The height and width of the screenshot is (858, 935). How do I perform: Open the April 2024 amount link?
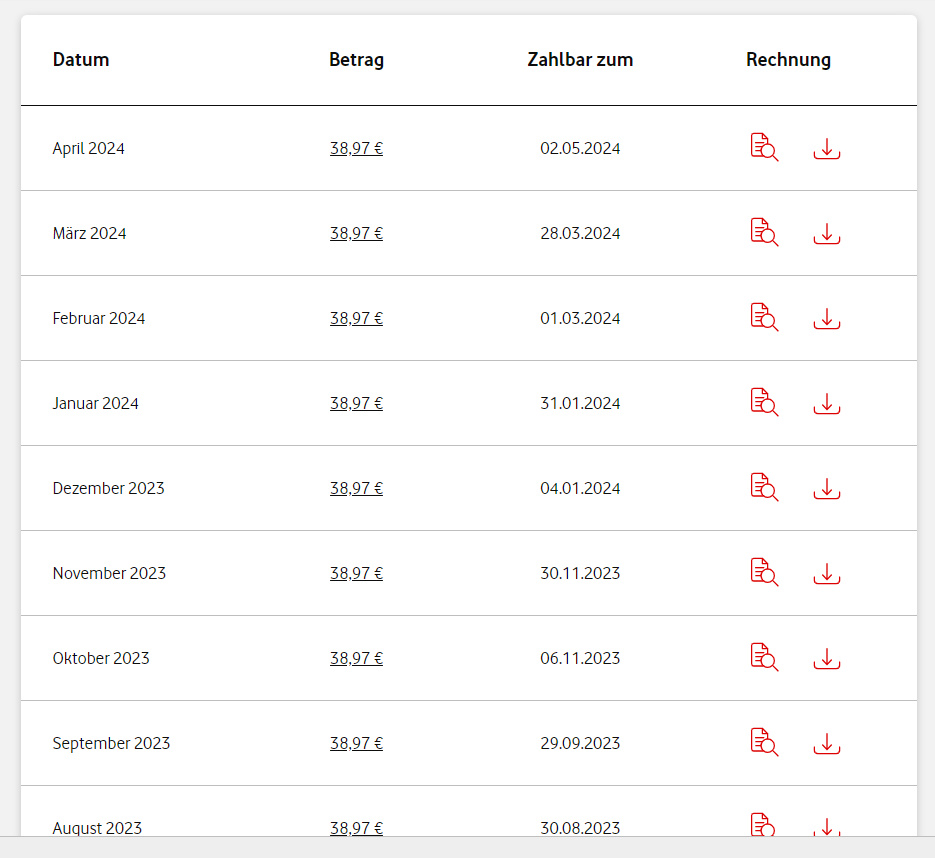(x=356, y=149)
